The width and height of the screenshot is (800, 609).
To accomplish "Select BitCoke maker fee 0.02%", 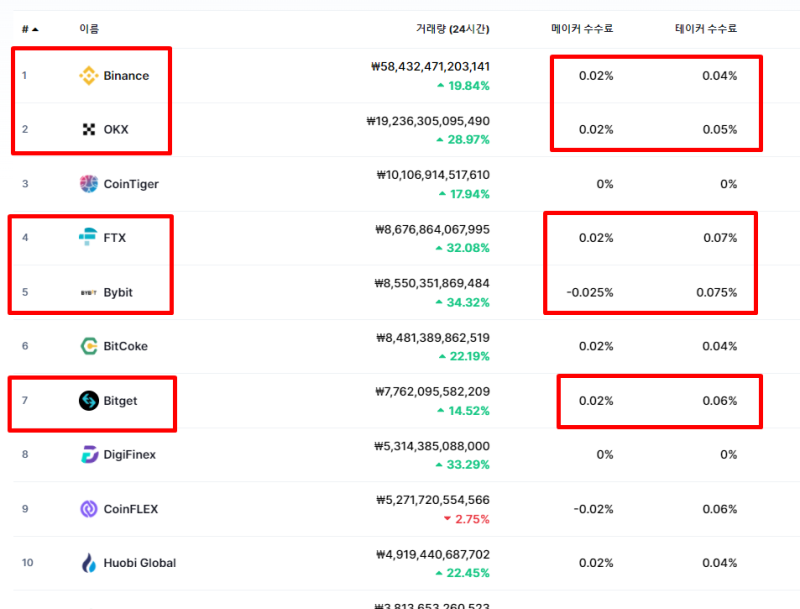I will click(596, 346).
